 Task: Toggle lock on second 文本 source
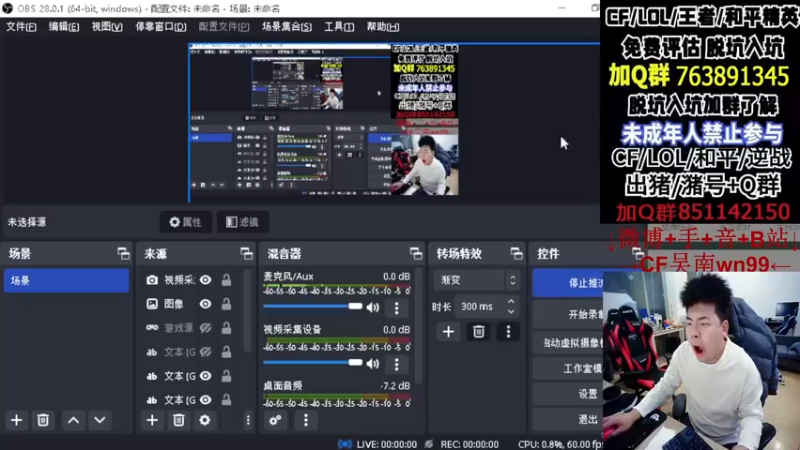226,376
